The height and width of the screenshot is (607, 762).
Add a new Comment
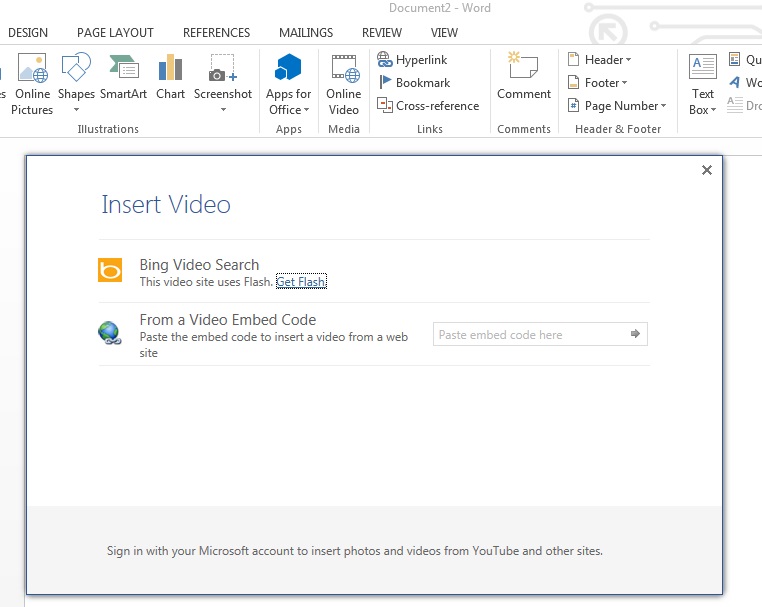click(524, 77)
